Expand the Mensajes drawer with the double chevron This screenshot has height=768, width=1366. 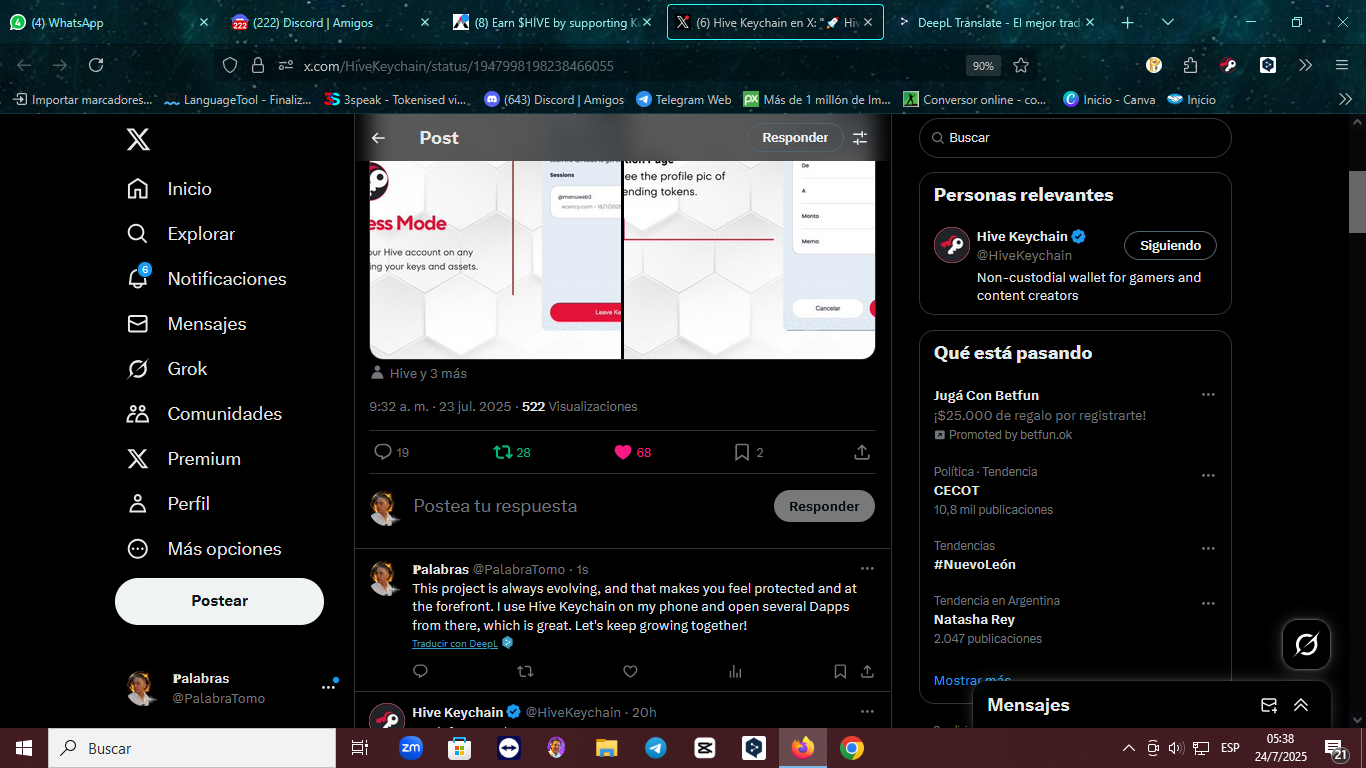(1301, 705)
